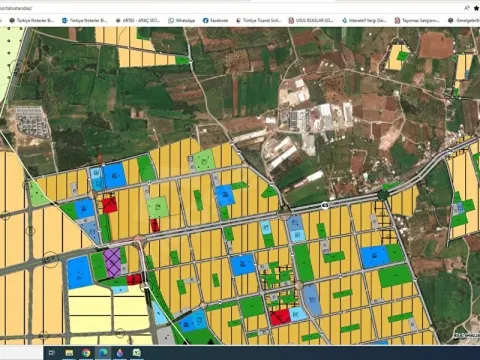Screen dimensions: 480x360
Task: Select the purple cross-hatched parcel on map
Action: pyautogui.click(x=112, y=263)
